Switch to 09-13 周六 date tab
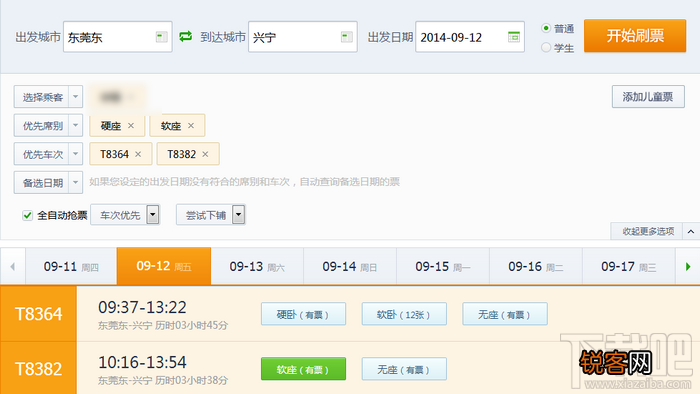Screen dimensions: 700x394 pos(257,267)
